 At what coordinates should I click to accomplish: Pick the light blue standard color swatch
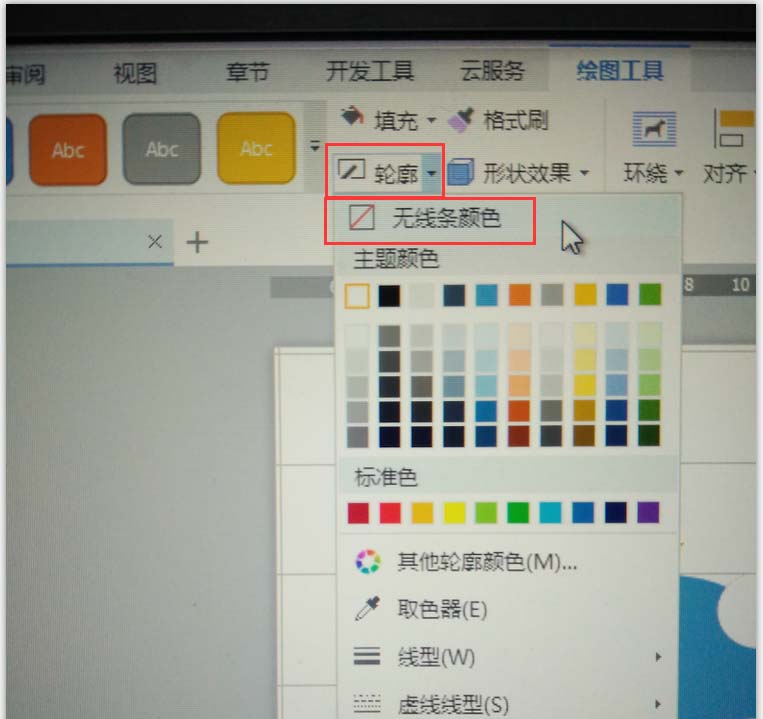550,513
